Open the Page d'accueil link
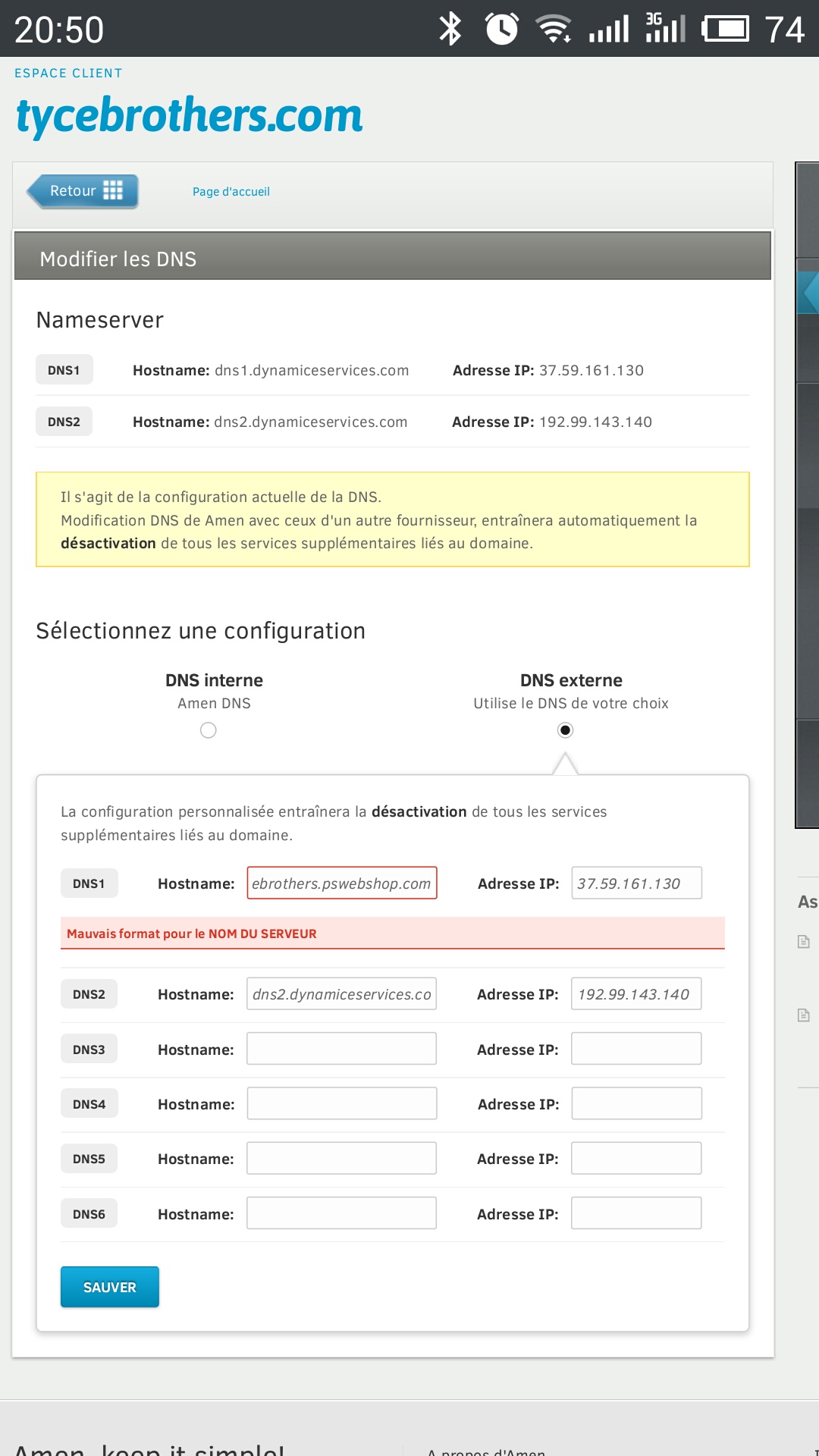The height and width of the screenshot is (1456, 819). tap(231, 192)
